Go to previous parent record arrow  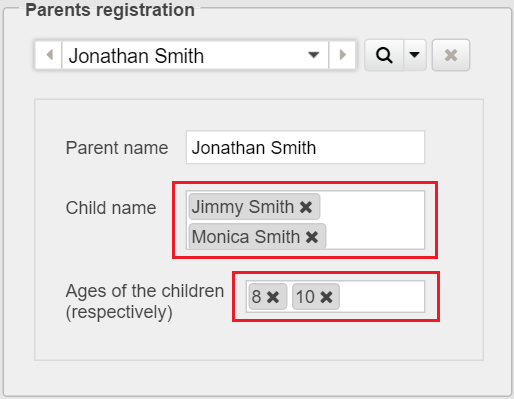coord(49,55)
